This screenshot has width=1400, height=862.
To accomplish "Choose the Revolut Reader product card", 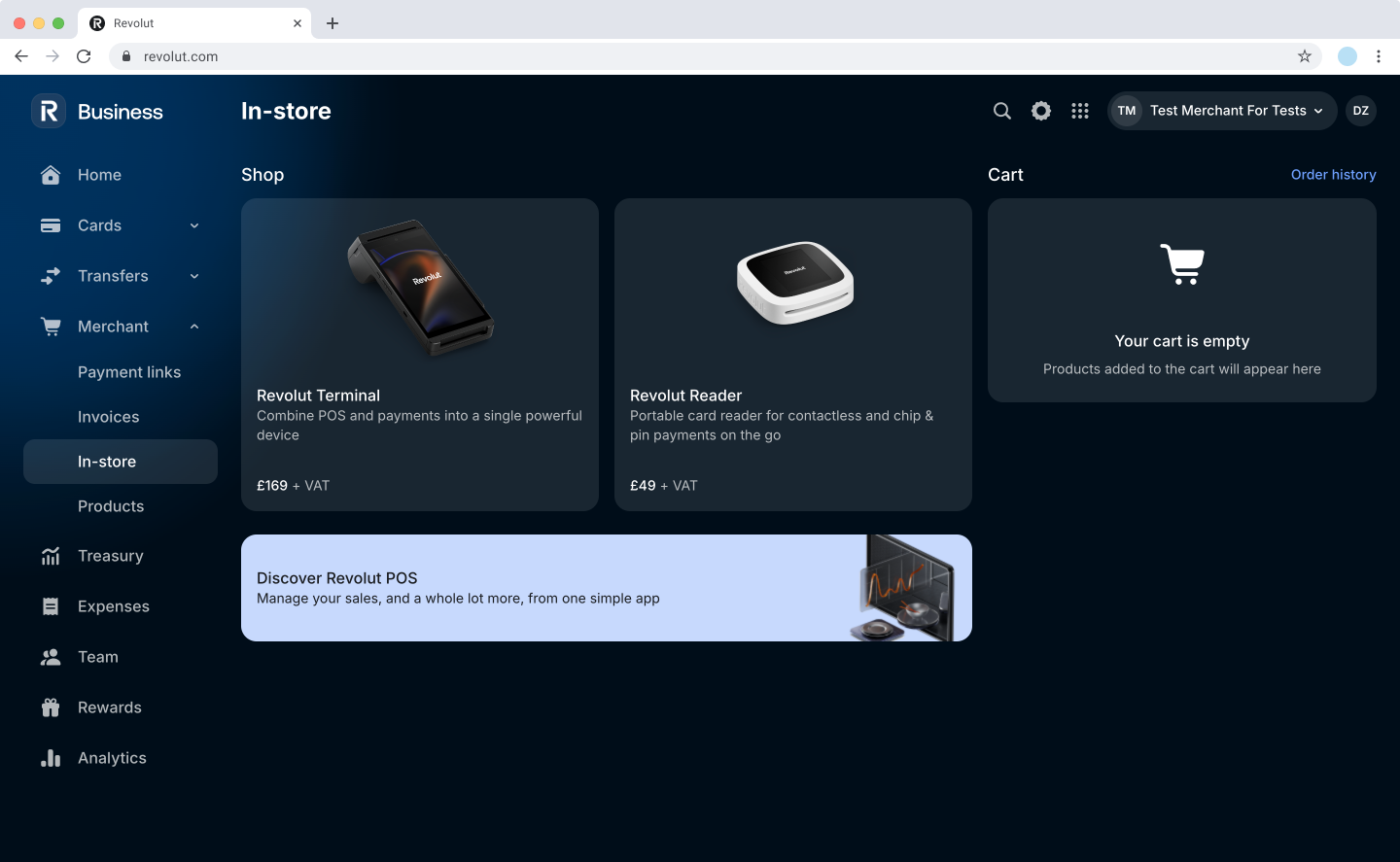I will (792, 355).
